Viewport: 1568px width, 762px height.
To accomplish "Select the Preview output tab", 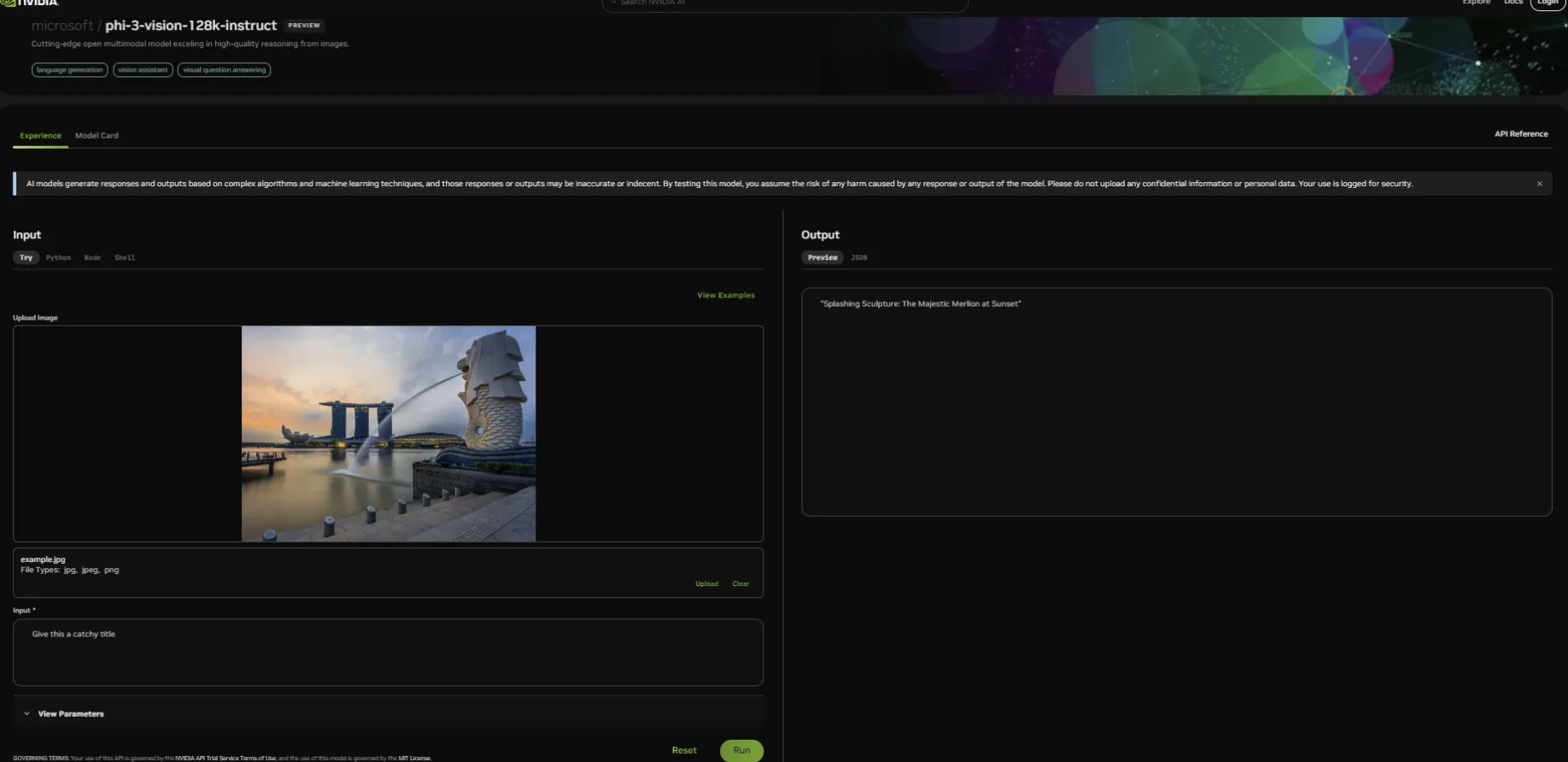I will click(x=822, y=258).
